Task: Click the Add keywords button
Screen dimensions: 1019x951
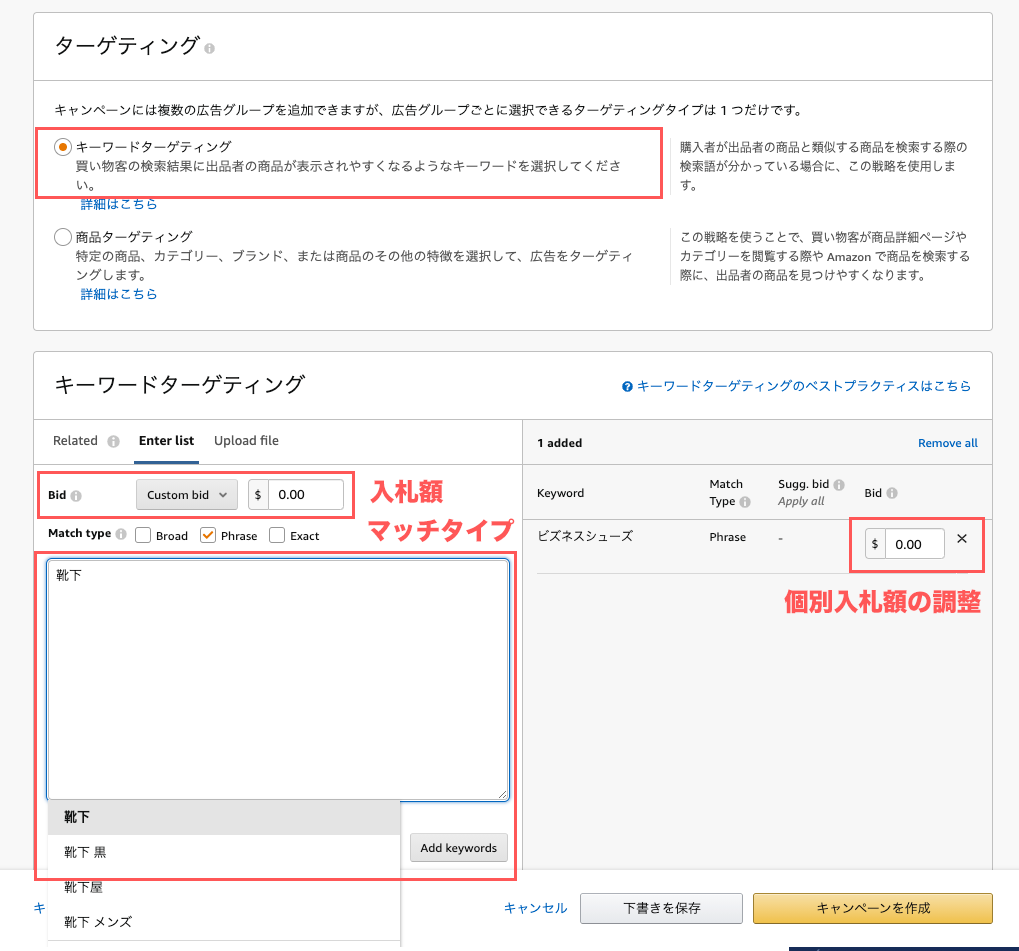Action: tap(458, 847)
